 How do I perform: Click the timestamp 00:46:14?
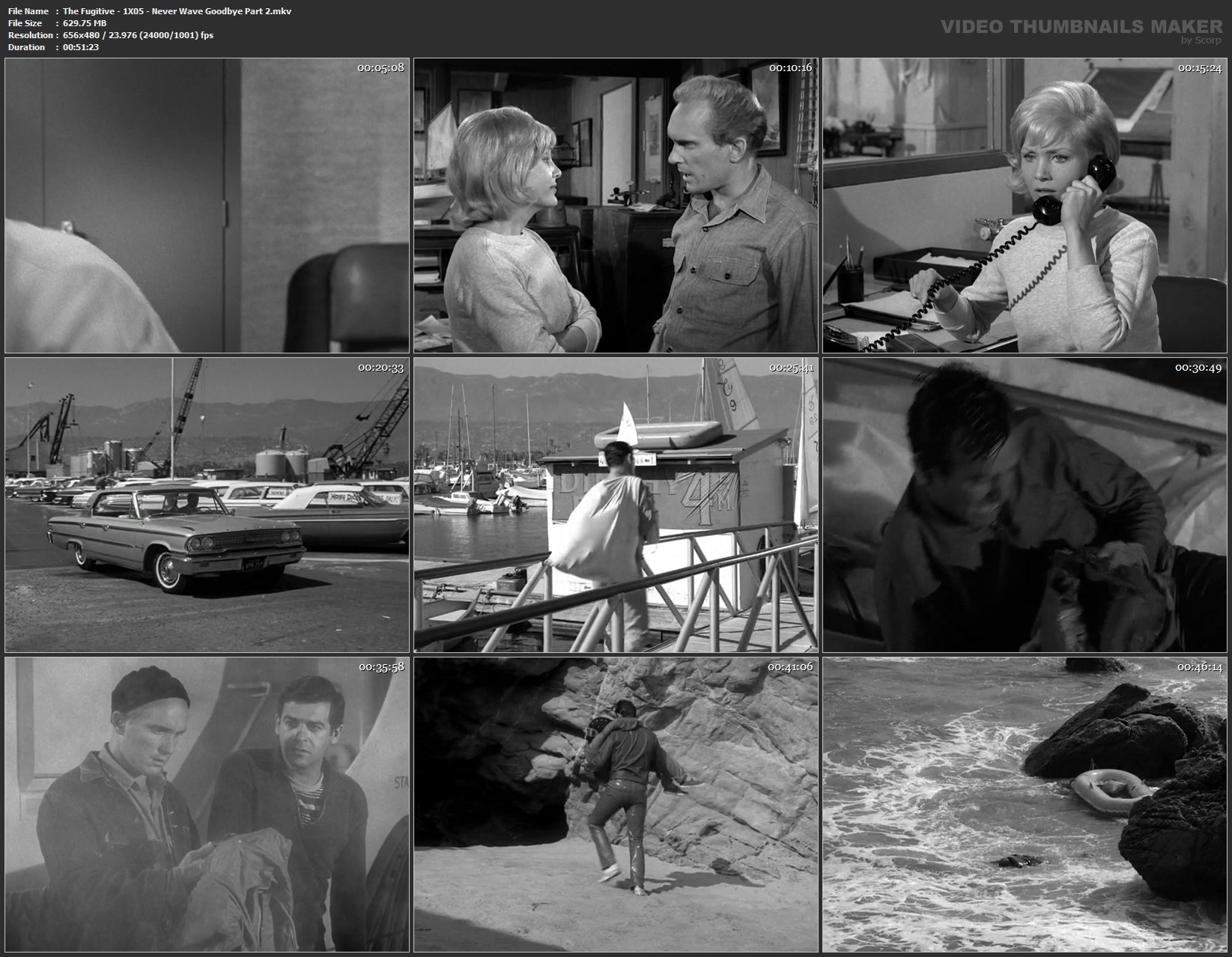[x=1199, y=666]
